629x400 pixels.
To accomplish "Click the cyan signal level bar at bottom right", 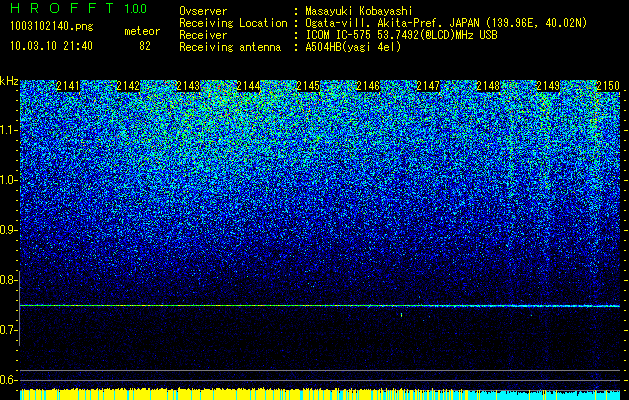I will (544, 395).
